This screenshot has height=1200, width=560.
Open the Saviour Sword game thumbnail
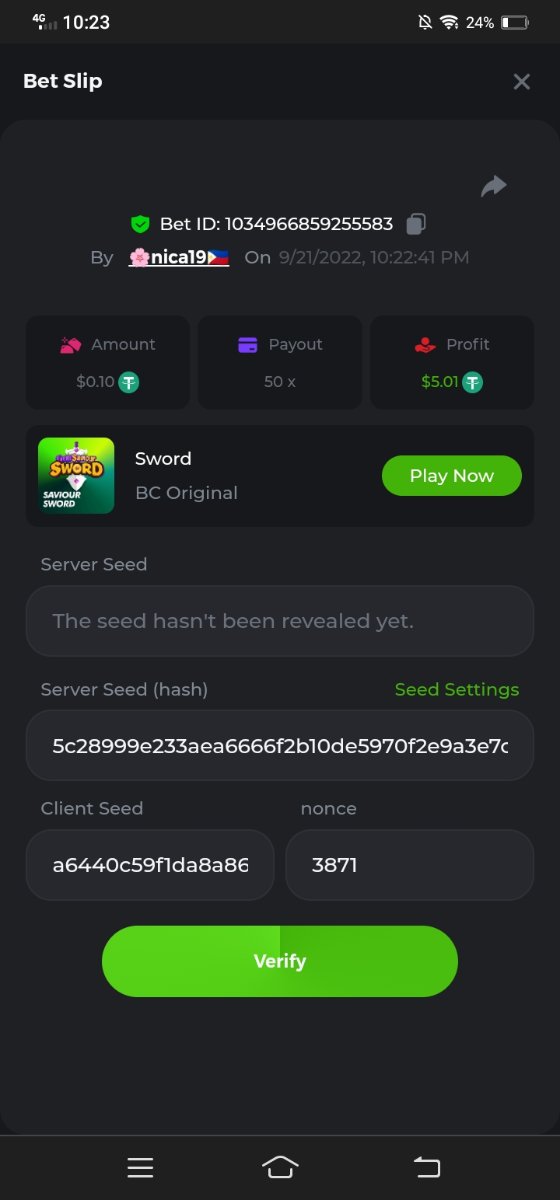pos(76,476)
